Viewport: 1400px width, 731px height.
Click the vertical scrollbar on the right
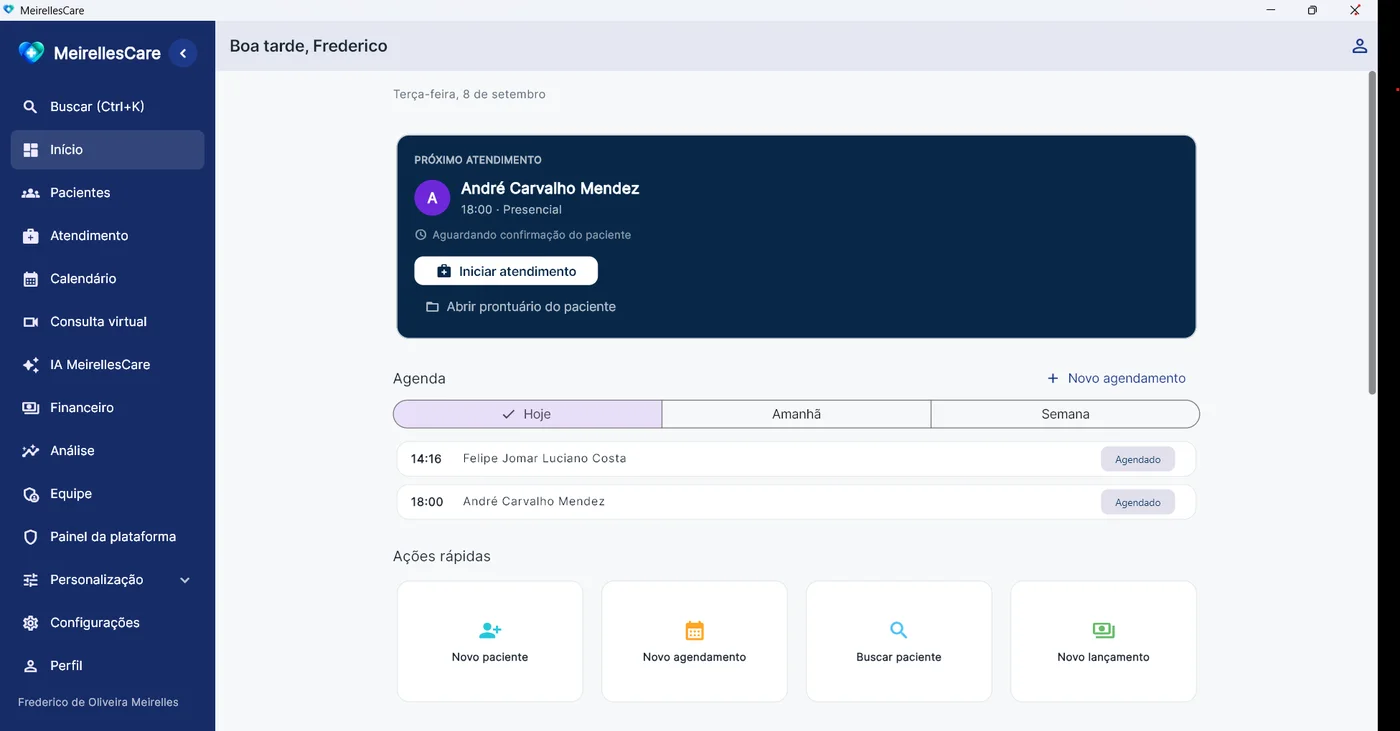point(1372,232)
